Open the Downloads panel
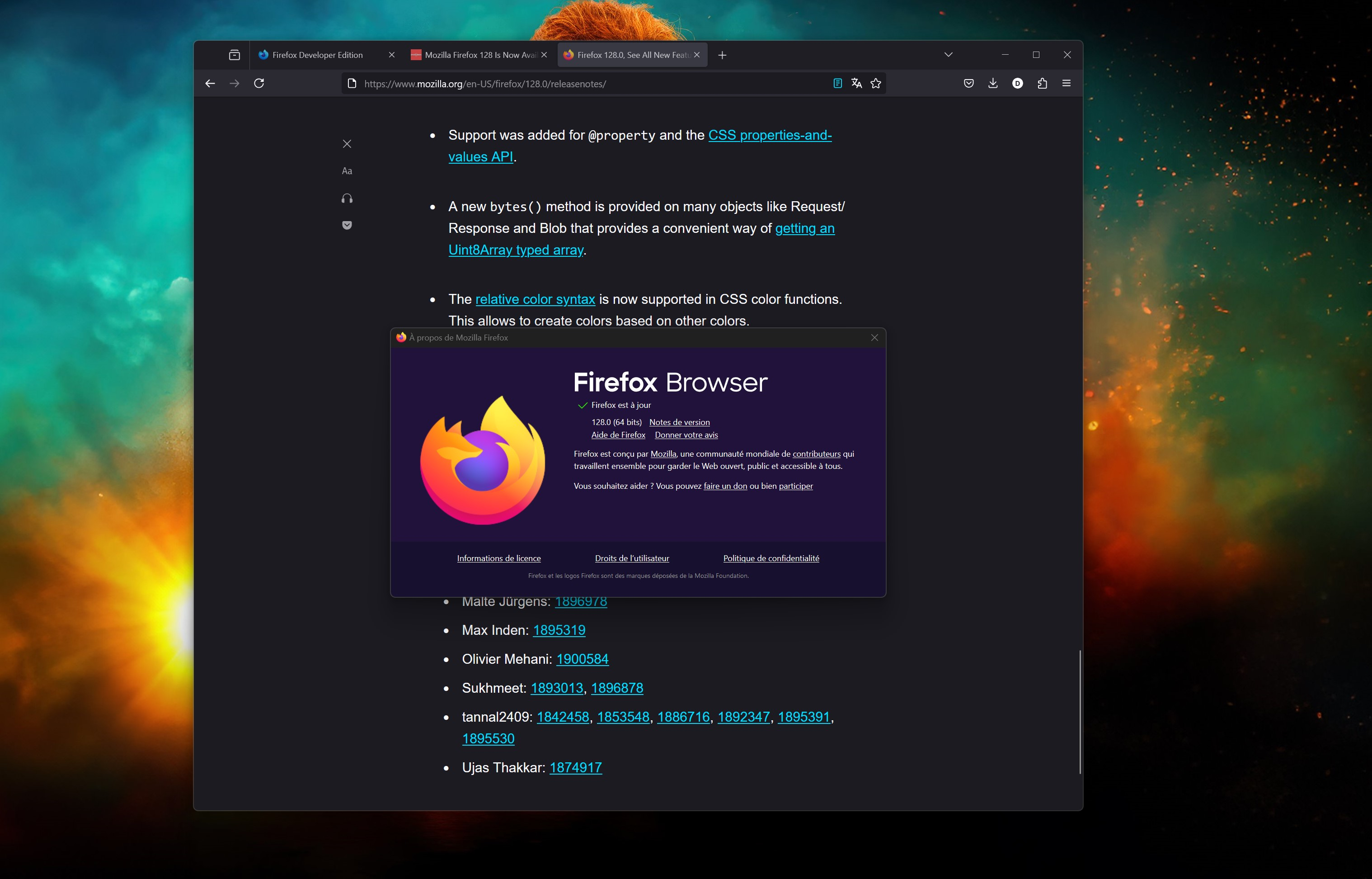The height and width of the screenshot is (879, 1372). point(993,83)
